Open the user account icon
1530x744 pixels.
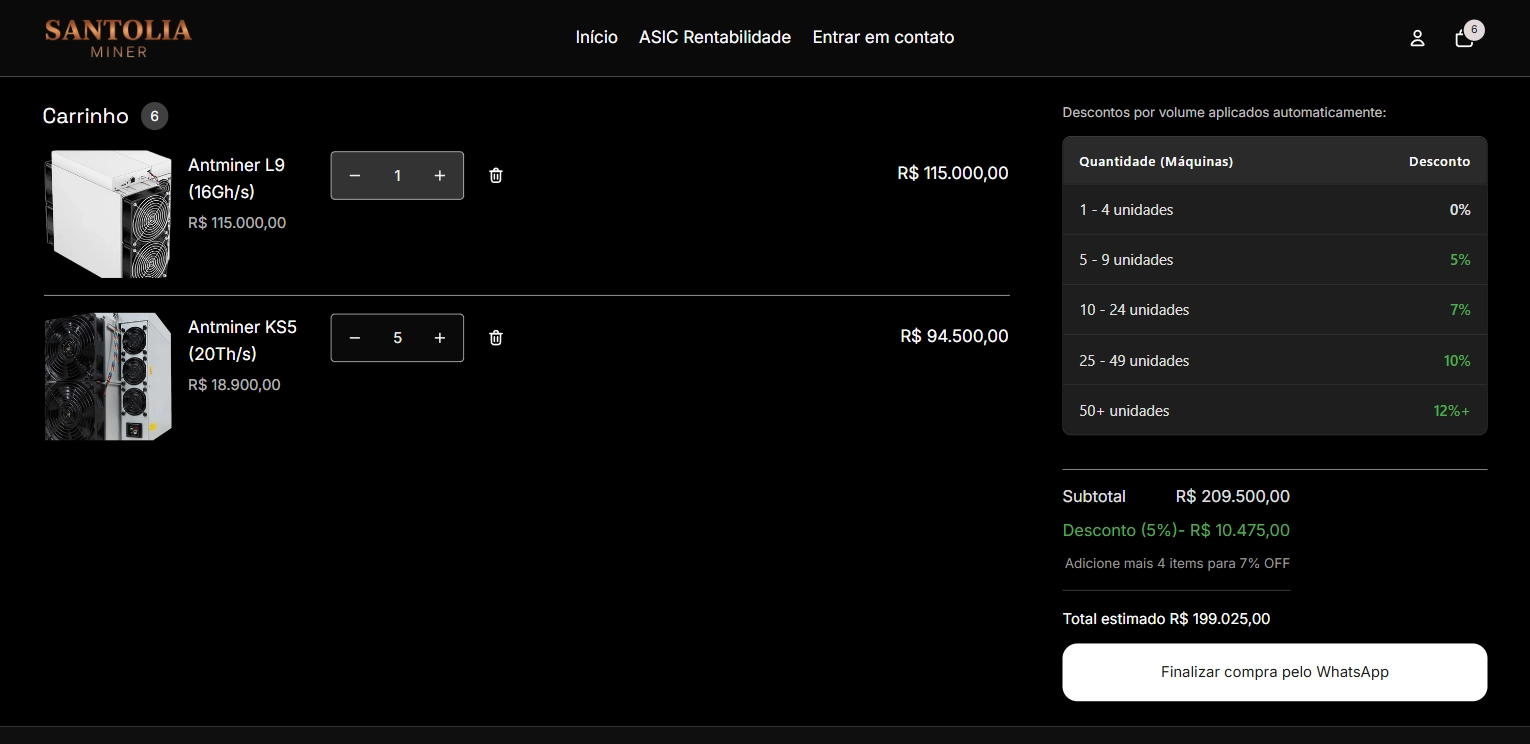click(1417, 38)
